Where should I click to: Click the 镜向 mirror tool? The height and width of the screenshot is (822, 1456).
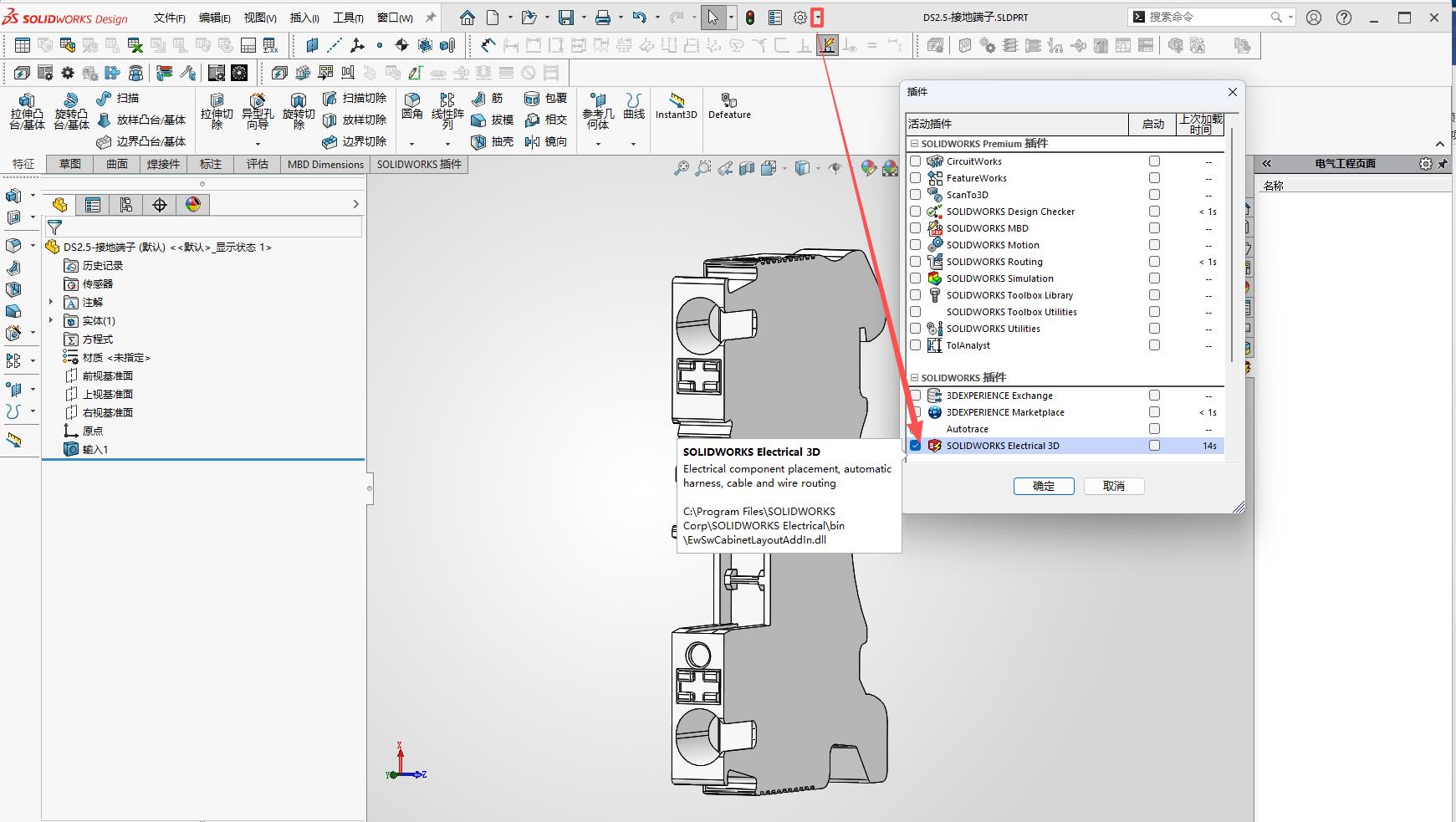pos(545,142)
